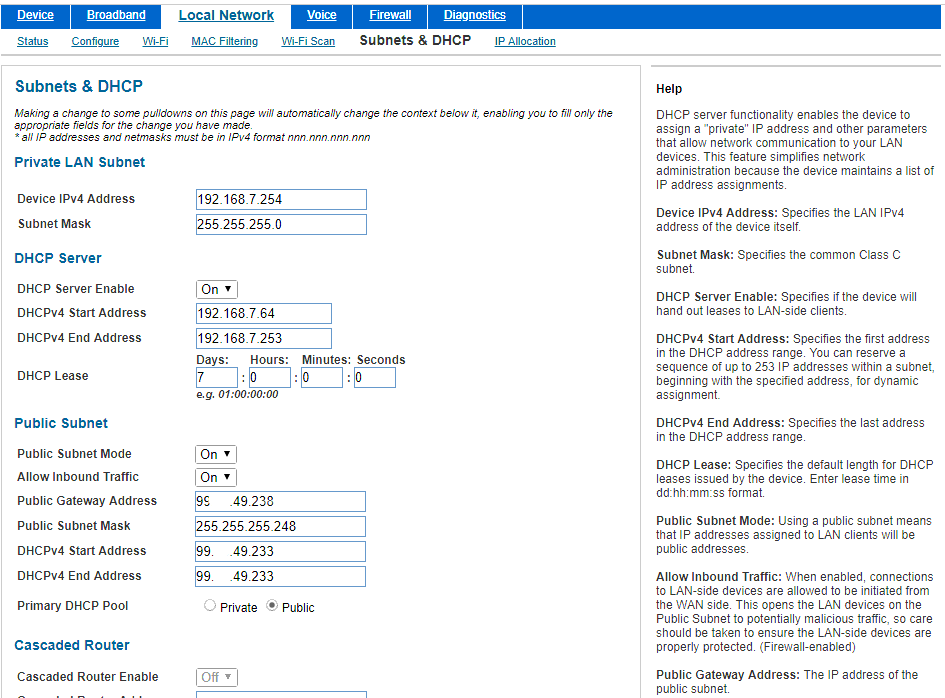
Task: Click the Public Gateway Address field
Action: 280,501
